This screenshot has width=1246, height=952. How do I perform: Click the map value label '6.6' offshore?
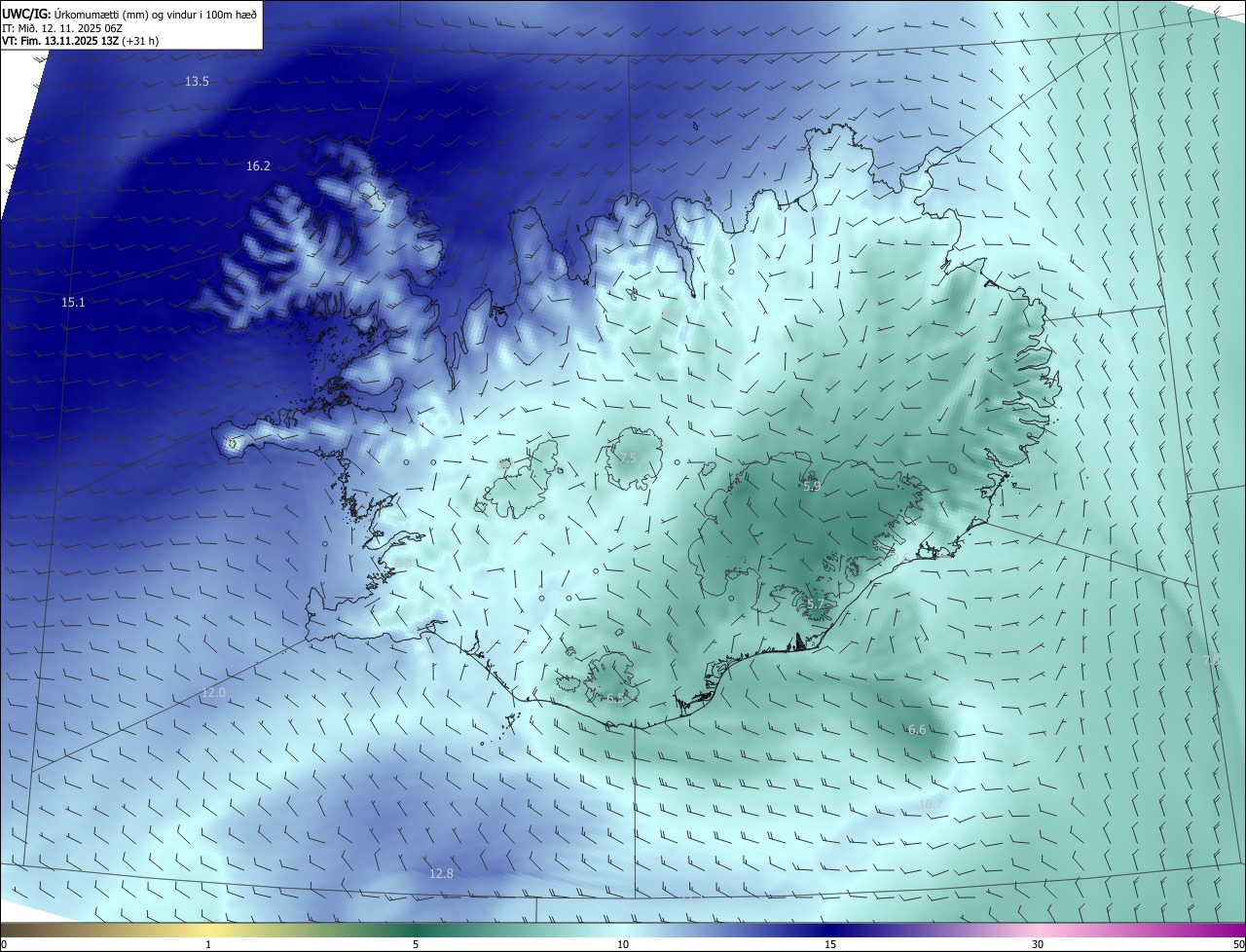coord(917,730)
